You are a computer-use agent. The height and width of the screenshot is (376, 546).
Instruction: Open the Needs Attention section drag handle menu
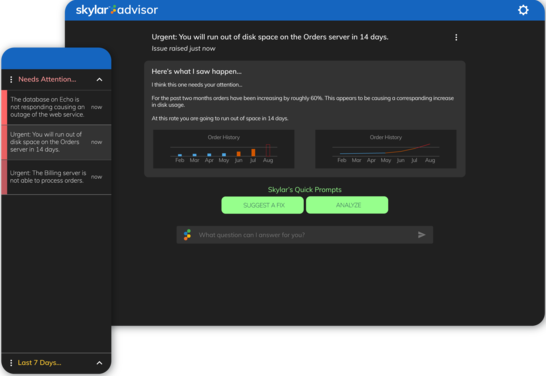[11, 79]
